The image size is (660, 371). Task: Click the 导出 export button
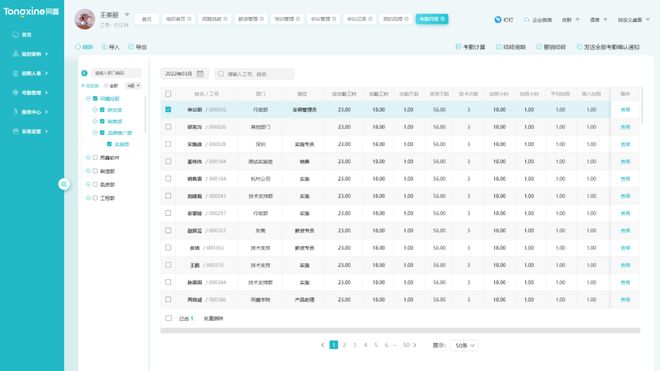click(138, 47)
